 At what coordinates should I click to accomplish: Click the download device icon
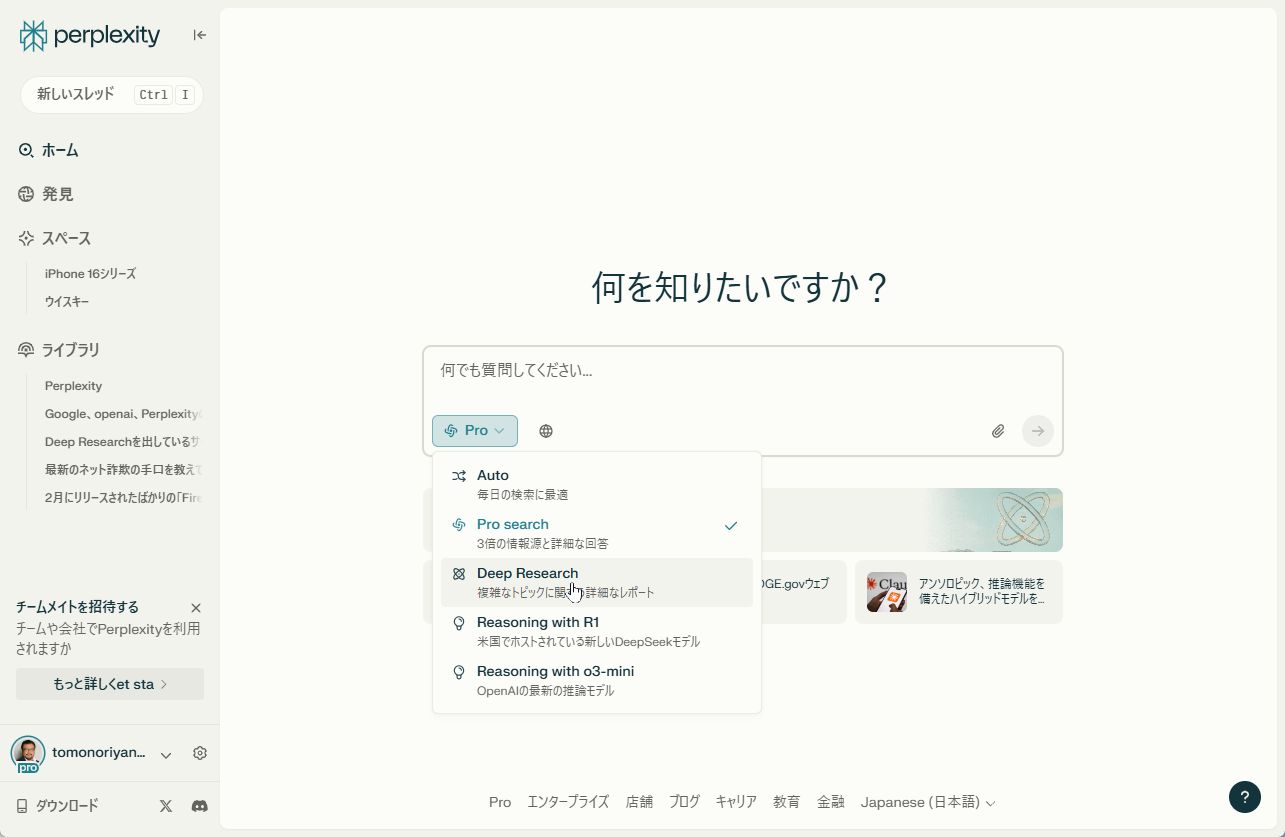[x=22, y=805]
